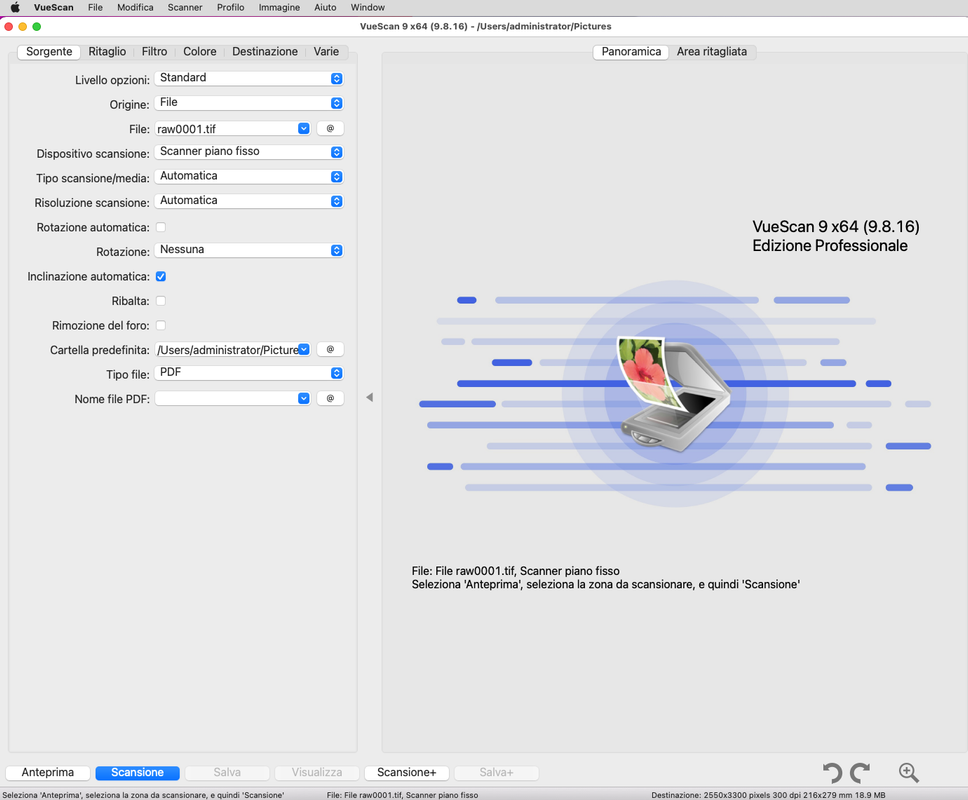Toggle the Ribalta checkbox
Image resolution: width=968 pixels, height=800 pixels.
[x=161, y=301]
